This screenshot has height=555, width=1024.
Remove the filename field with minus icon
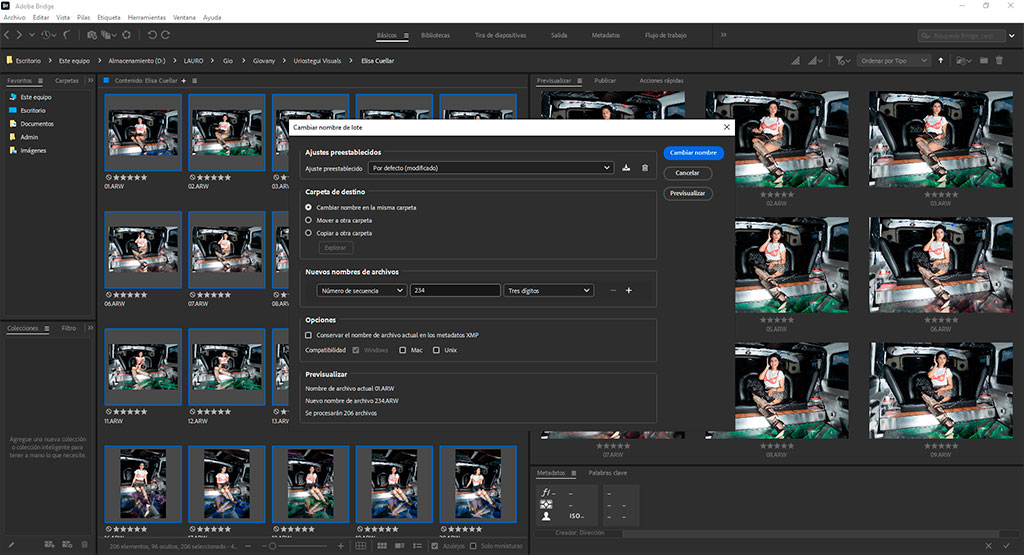tap(613, 290)
